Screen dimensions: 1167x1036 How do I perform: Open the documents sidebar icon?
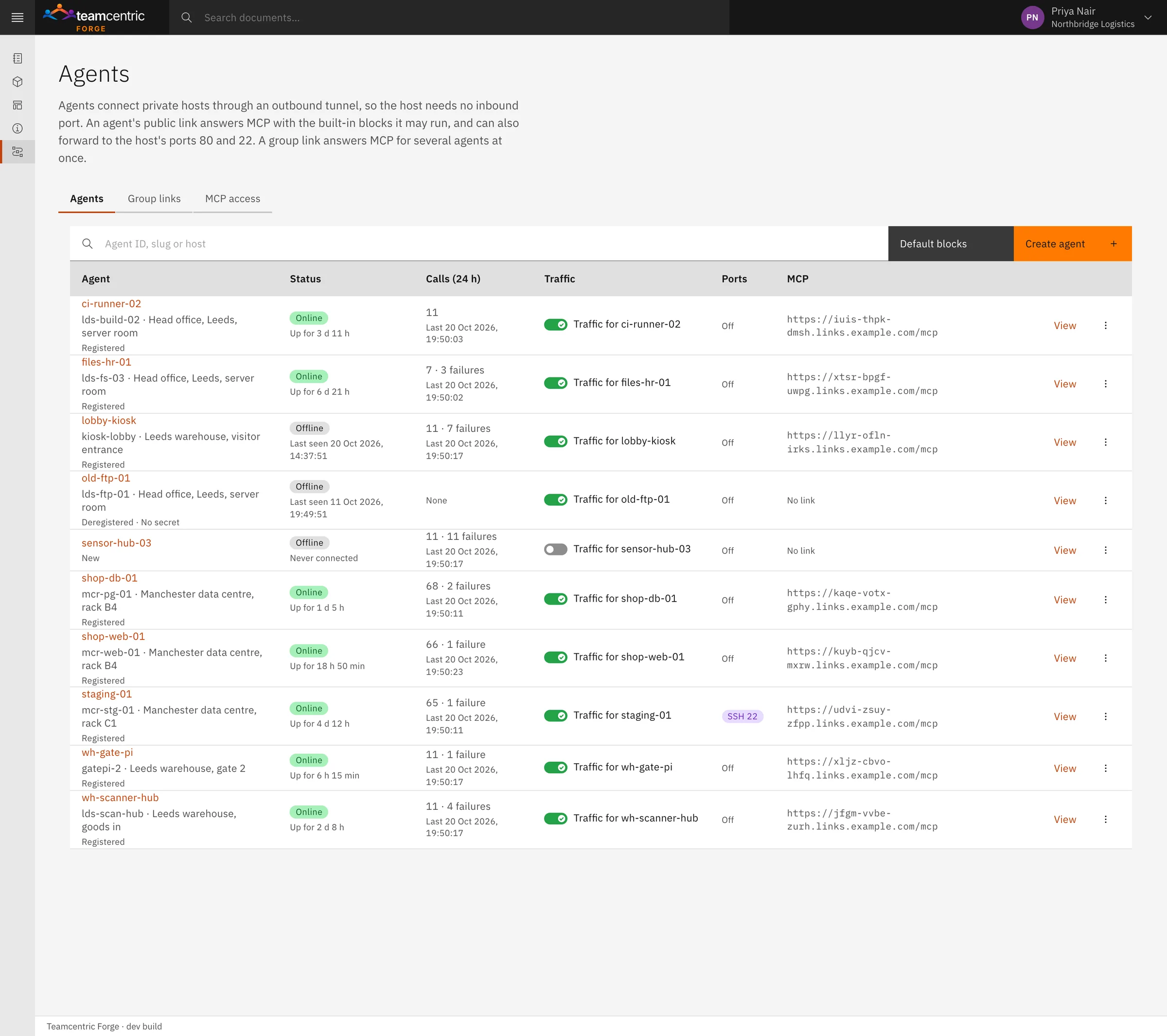[x=18, y=58]
